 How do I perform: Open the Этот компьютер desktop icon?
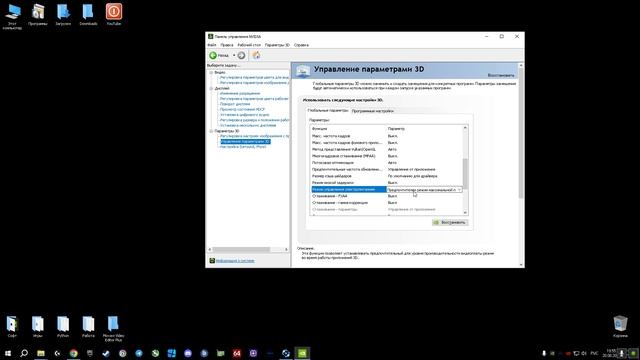click(12, 16)
